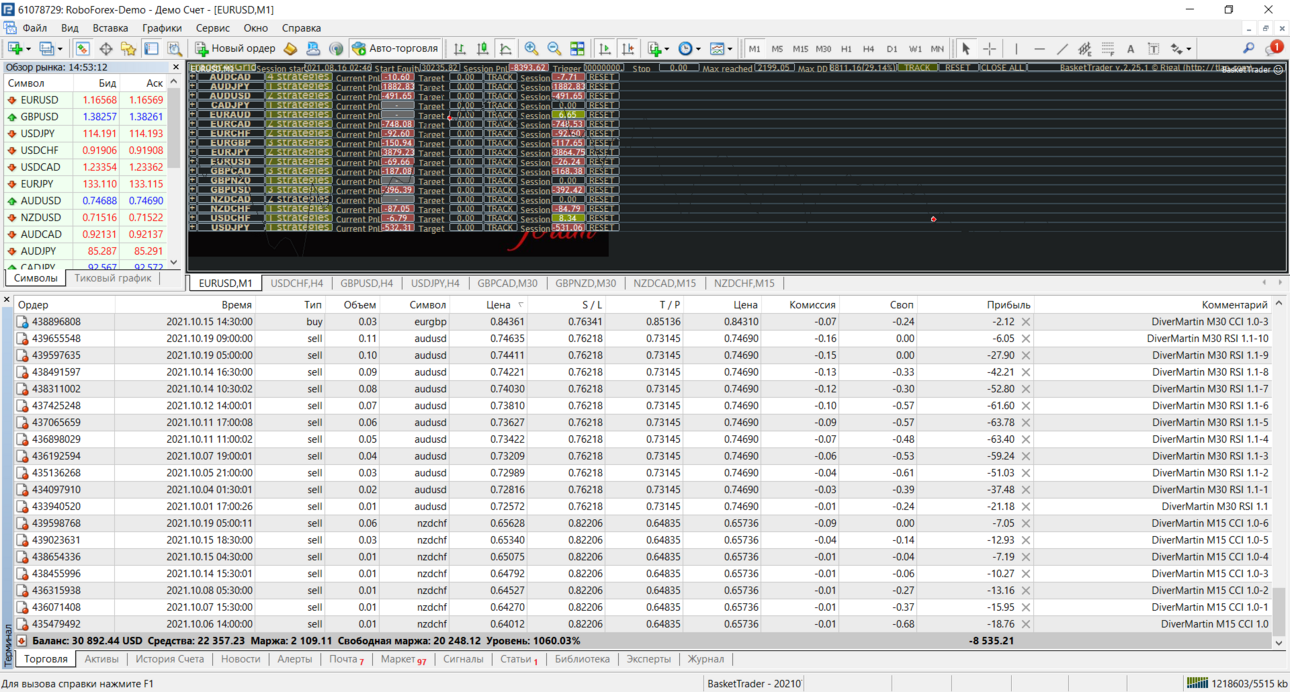Image resolution: width=1290 pixels, height=692 pixels.
Task: Expand the AUDCAD basket row
Action: 193,77
